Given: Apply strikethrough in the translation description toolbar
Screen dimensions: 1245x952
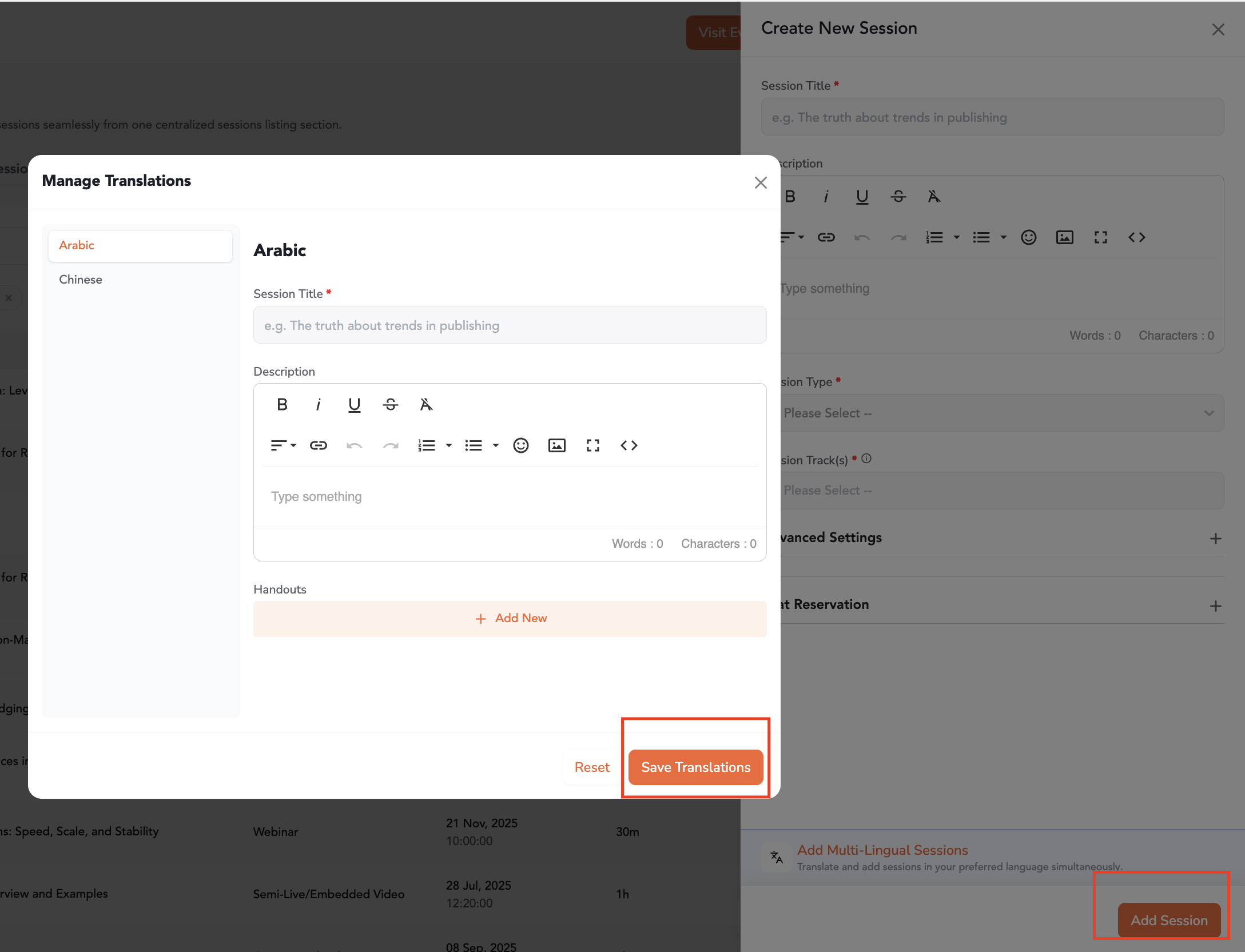Looking at the screenshot, I should point(390,405).
